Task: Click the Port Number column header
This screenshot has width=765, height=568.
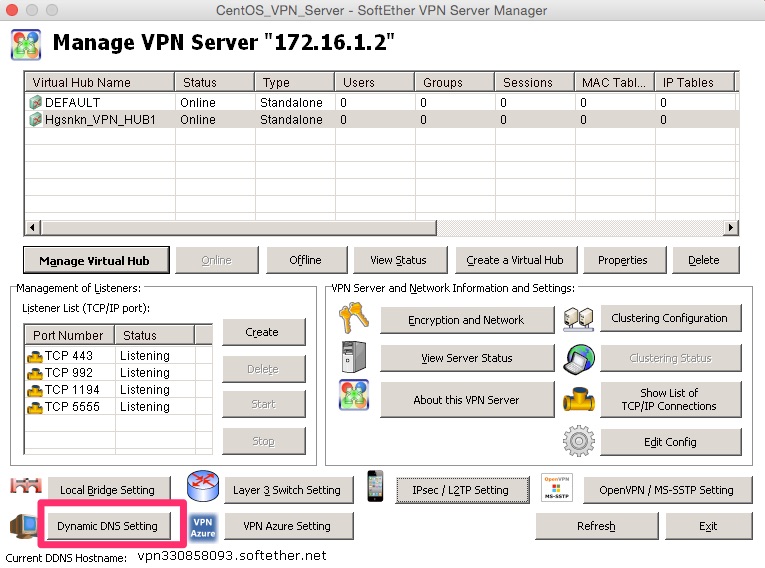Action: (x=69, y=335)
